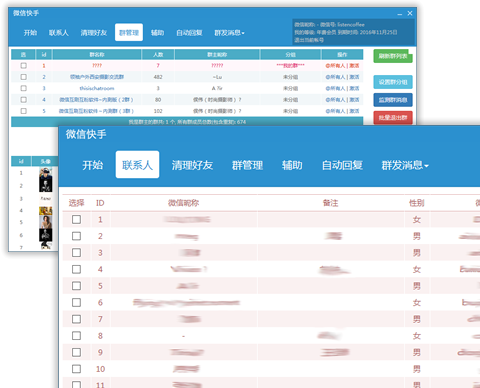
Task: Click the 设置群分组 button
Action: click(393, 82)
